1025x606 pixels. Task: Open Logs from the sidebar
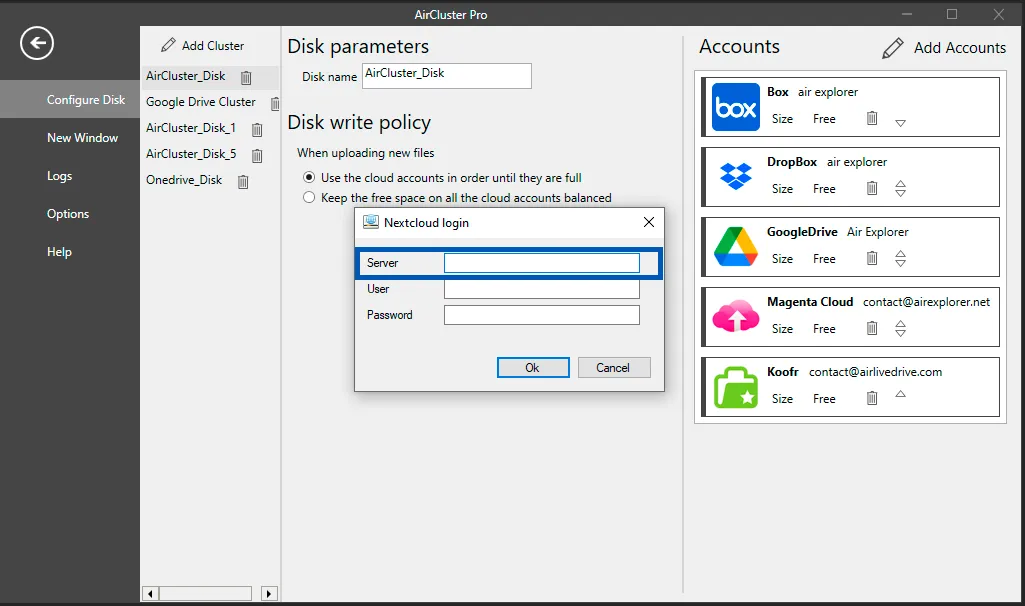point(59,176)
